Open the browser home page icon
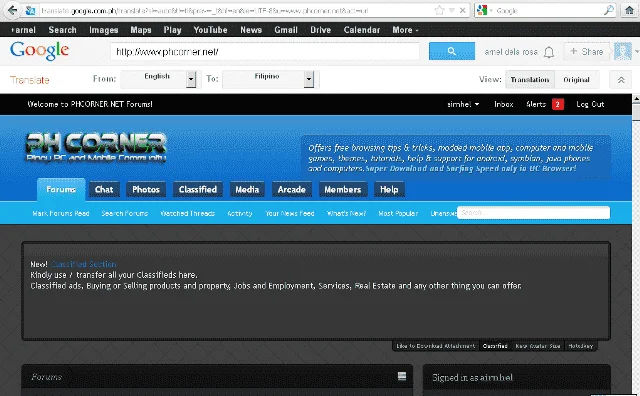Viewport: 640px width, 396px height. coord(630,11)
